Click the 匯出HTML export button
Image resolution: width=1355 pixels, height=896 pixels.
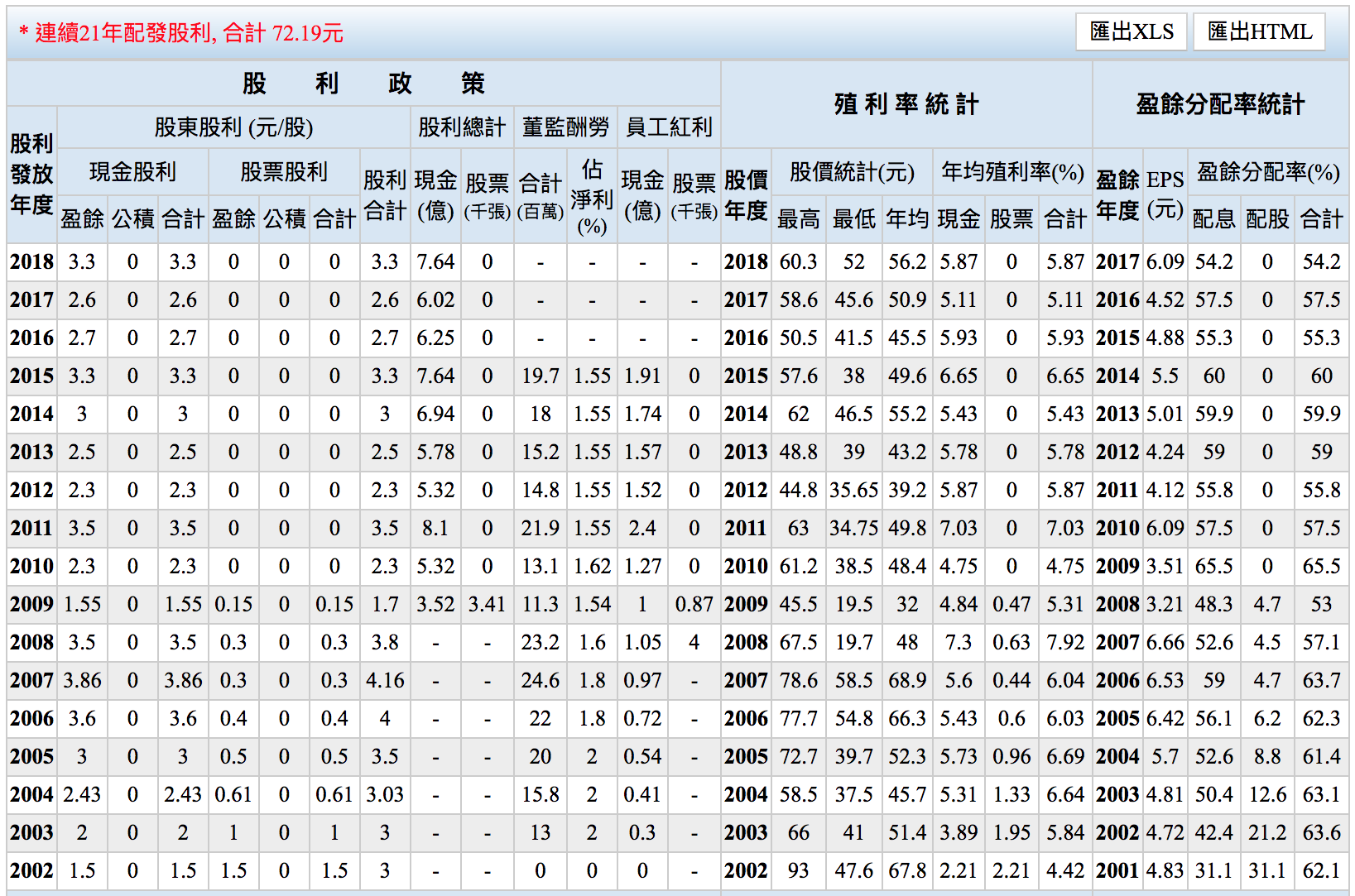click(1259, 32)
